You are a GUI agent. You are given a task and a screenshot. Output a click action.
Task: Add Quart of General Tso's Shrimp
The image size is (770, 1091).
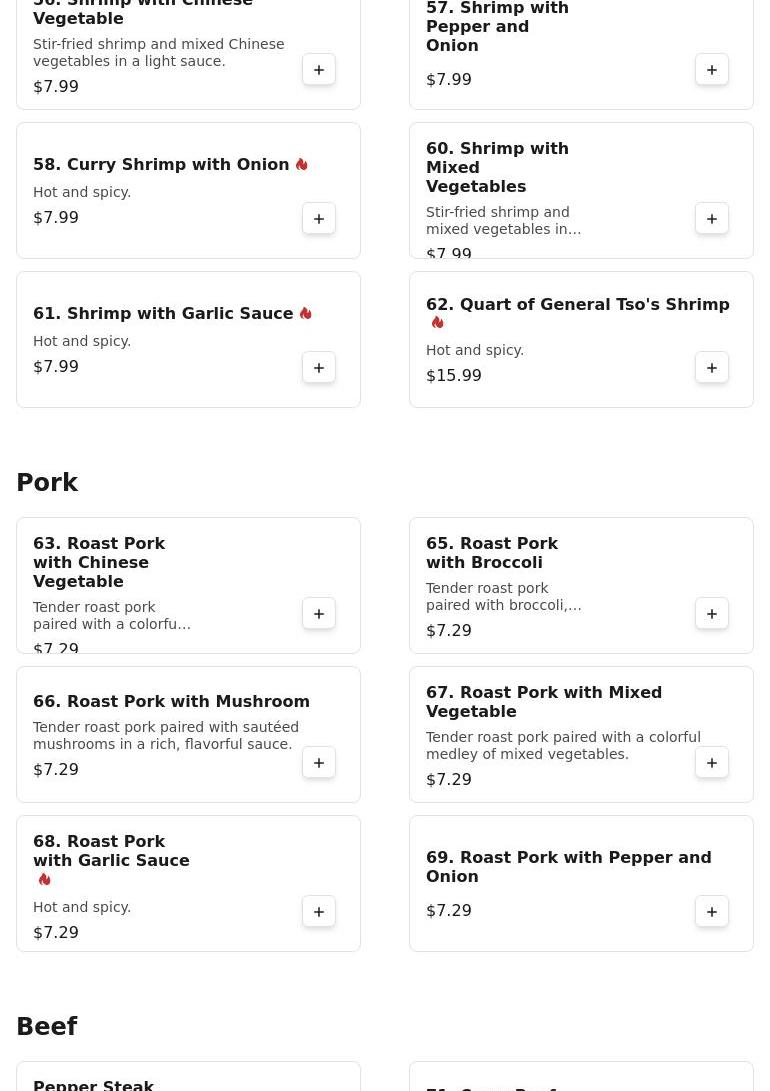click(x=712, y=368)
